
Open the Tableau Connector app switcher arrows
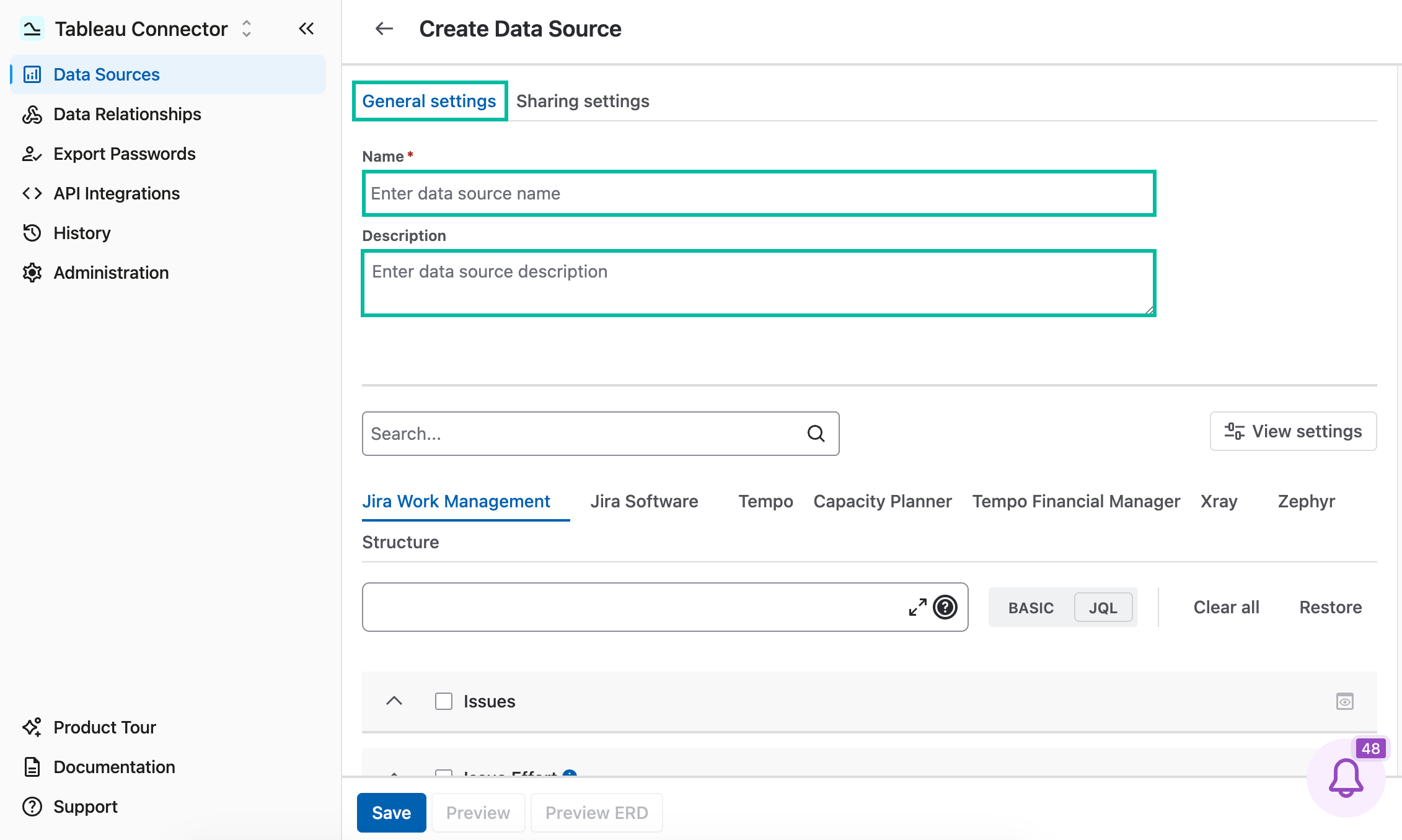tap(247, 29)
